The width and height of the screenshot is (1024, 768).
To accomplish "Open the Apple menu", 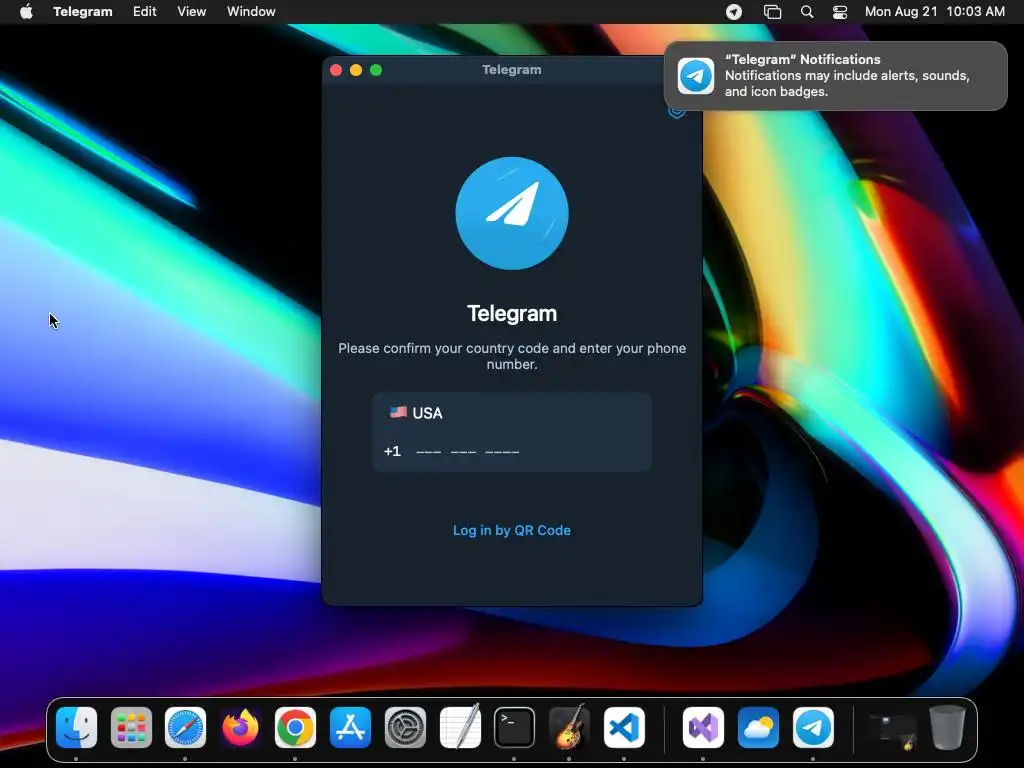I will (26, 11).
